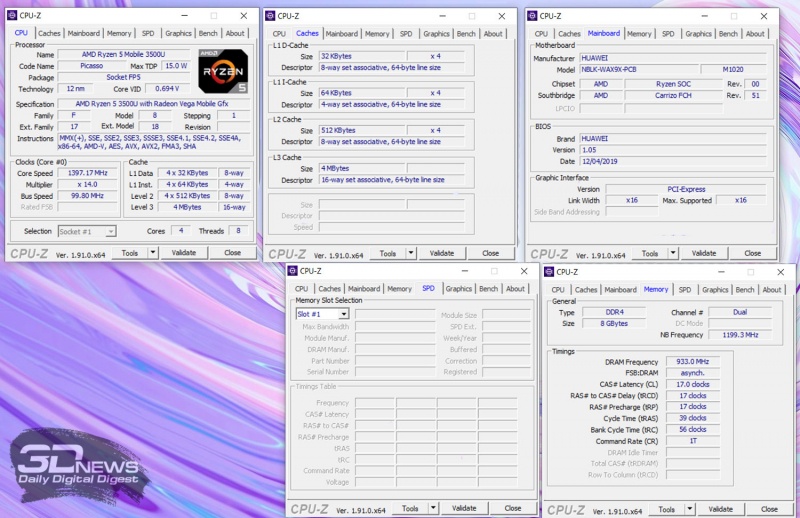The width and height of the screenshot is (800, 518).
Task: Click the AMD Ryzen 5 logo in CPU window
Action: pos(223,71)
